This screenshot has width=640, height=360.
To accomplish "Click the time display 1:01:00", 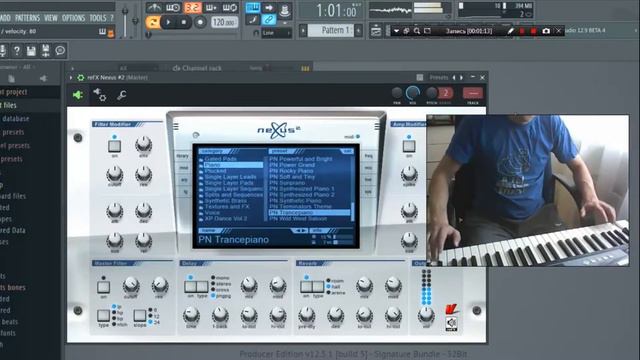I will pyautogui.click(x=336, y=10).
